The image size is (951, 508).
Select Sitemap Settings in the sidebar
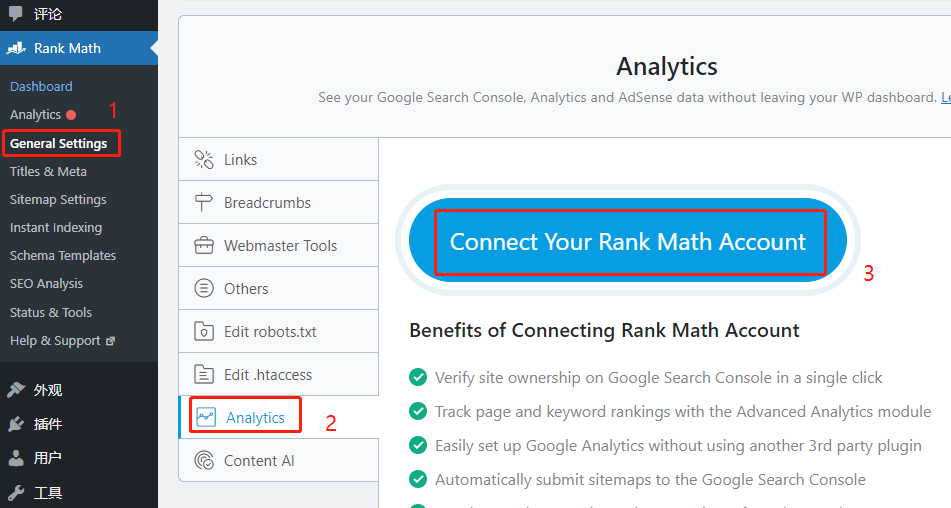(x=58, y=200)
